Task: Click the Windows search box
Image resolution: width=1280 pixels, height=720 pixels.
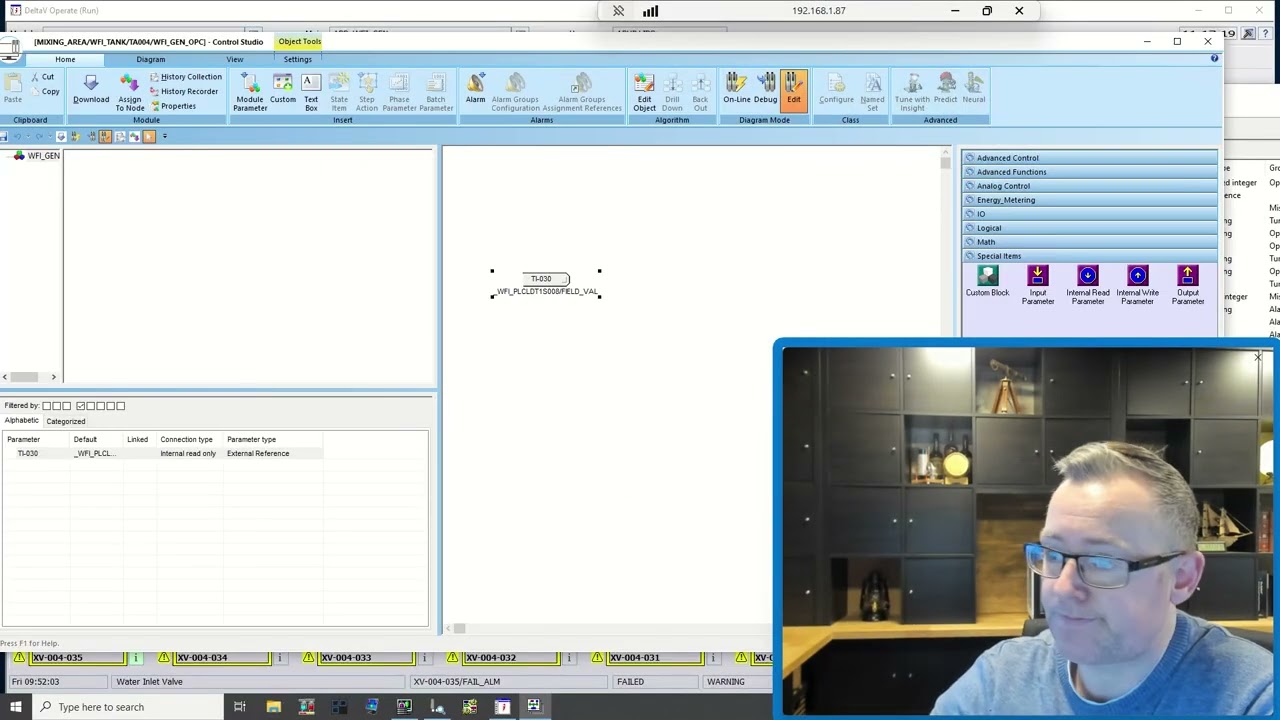Action: click(128, 707)
